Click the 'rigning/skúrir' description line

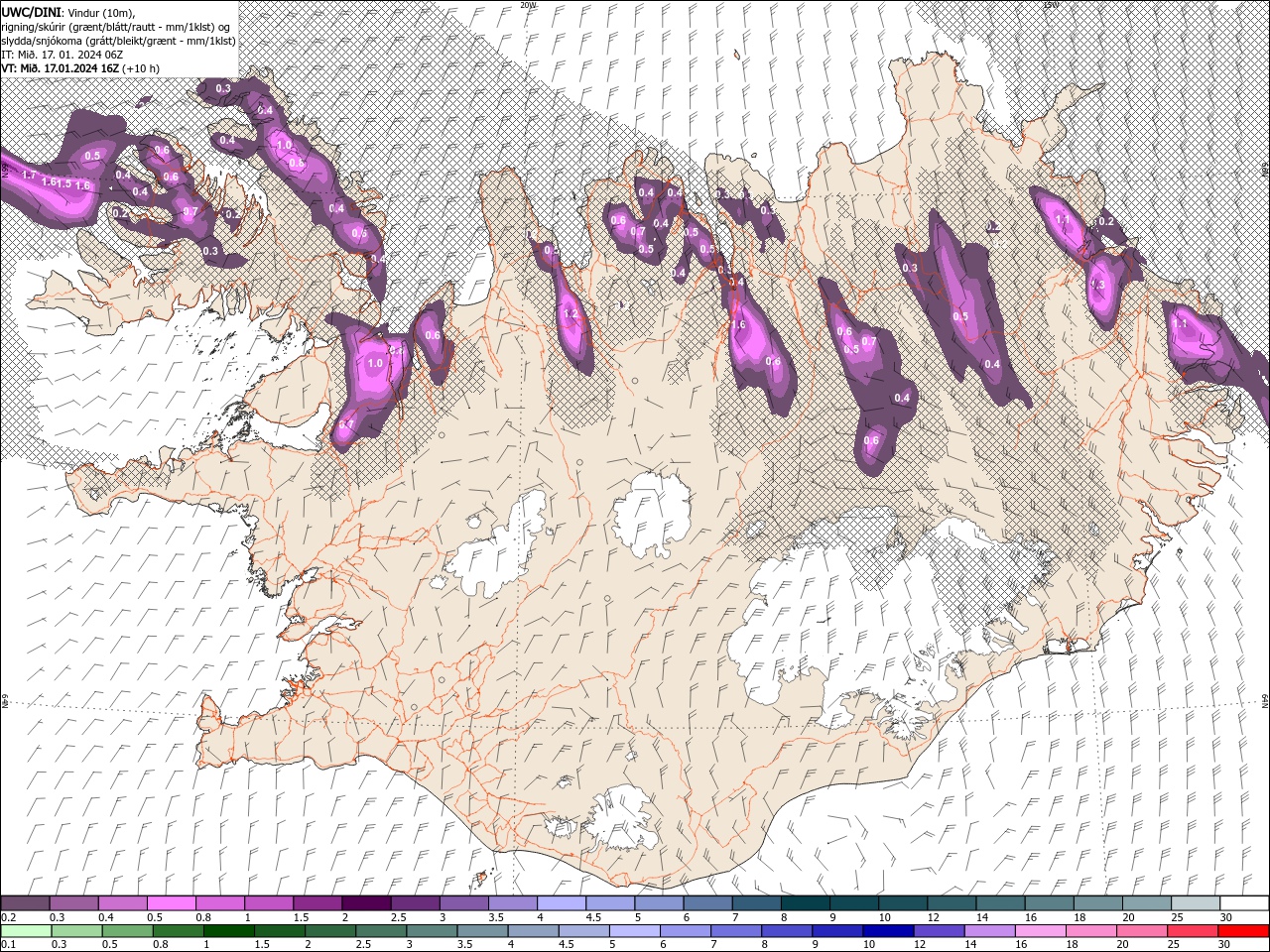click(117, 26)
